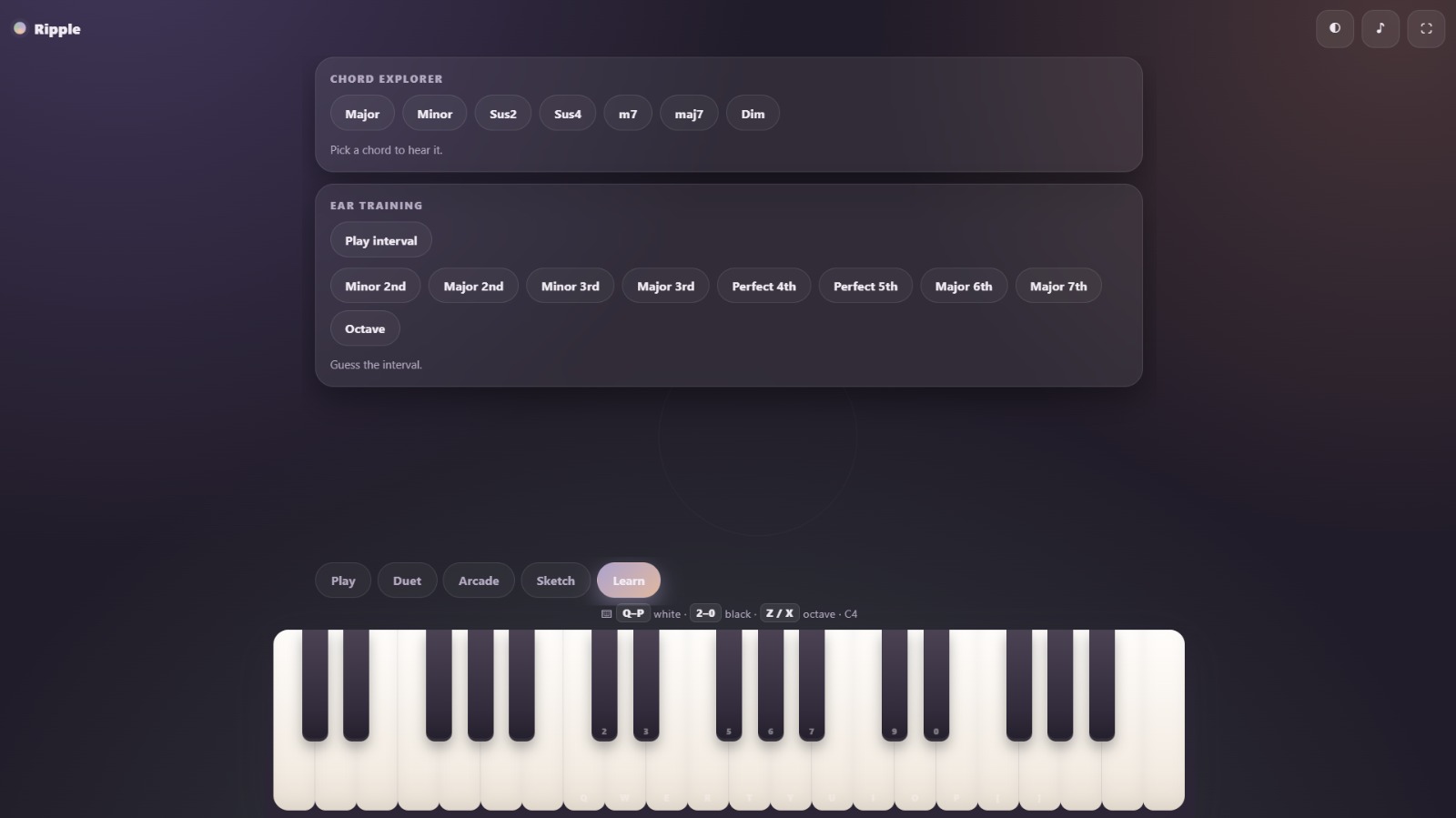Strike the black piano key labeled 3
The height and width of the screenshot is (818, 1456).
pos(646,684)
